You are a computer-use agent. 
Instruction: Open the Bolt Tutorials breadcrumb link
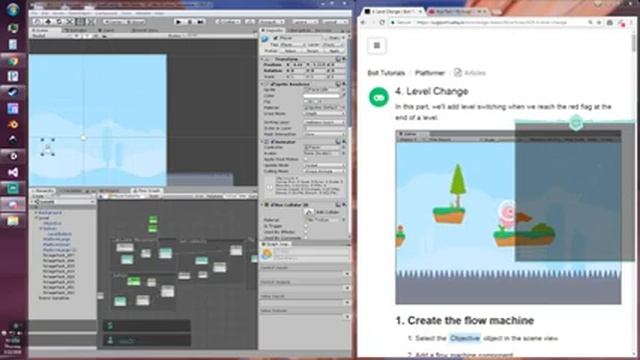[x=386, y=73]
